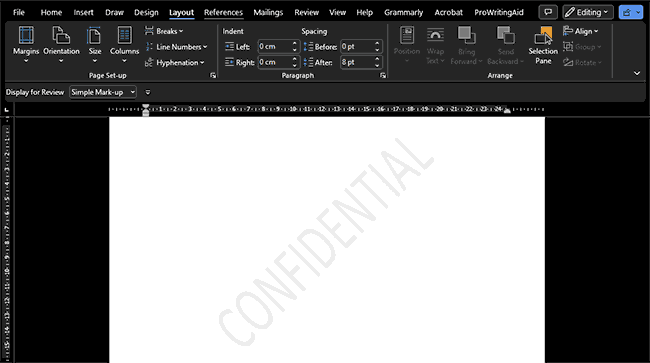This screenshot has height=363, width=650.
Task: Switch to the View tab
Action: pos(337,12)
